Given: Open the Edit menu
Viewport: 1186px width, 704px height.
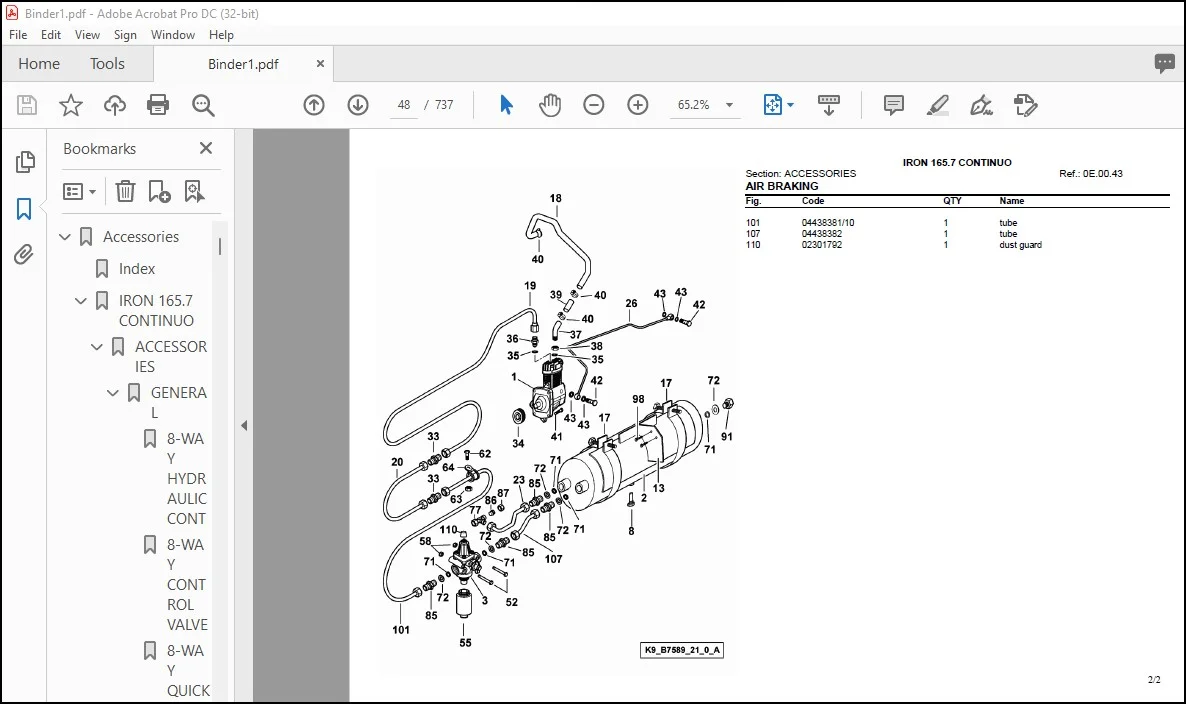Looking at the screenshot, I should coord(51,35).
